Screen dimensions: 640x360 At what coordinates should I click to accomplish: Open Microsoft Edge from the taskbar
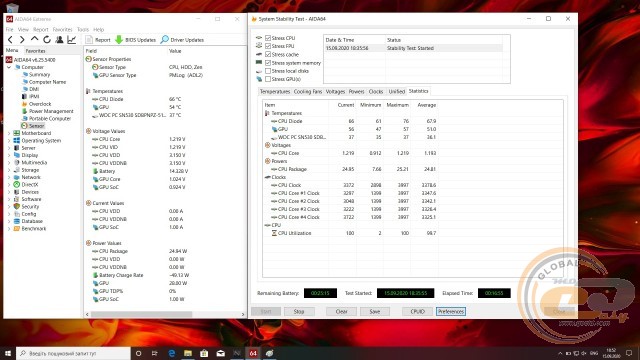pos(171,353)
